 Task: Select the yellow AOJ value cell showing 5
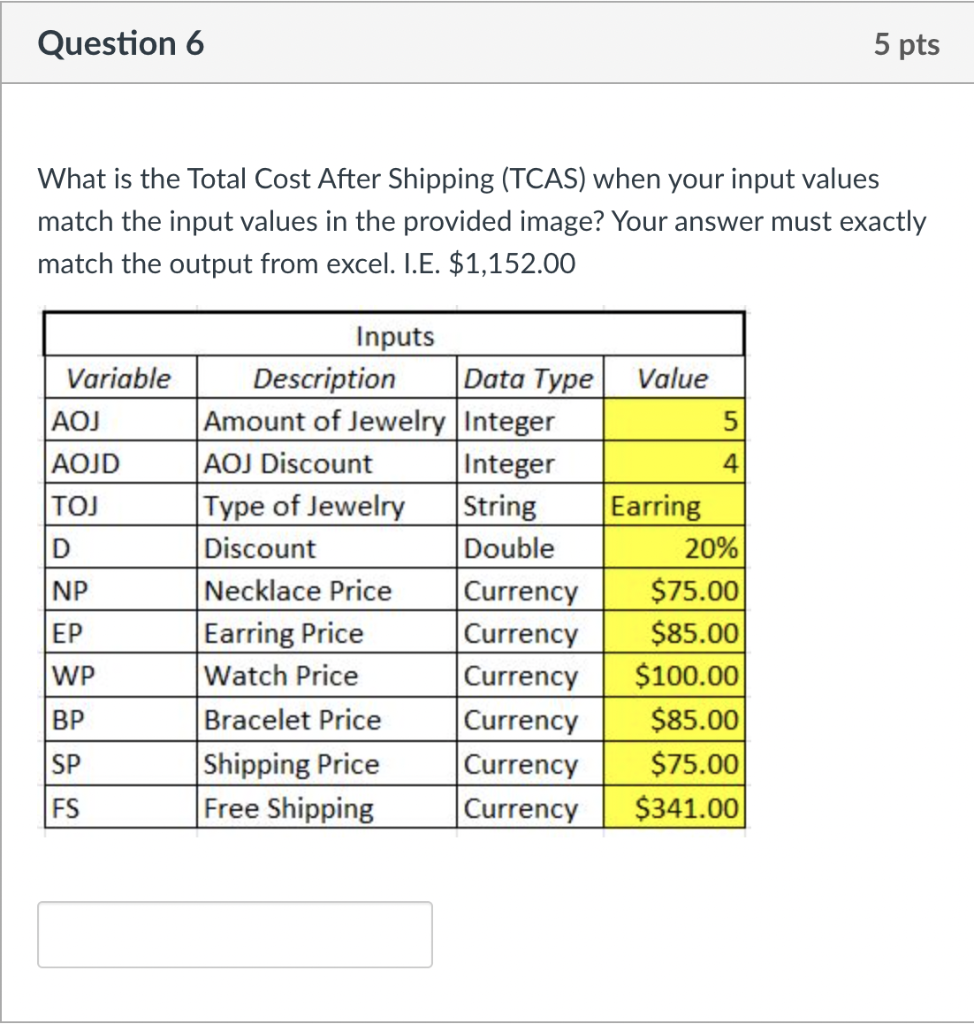coord(674,421)
